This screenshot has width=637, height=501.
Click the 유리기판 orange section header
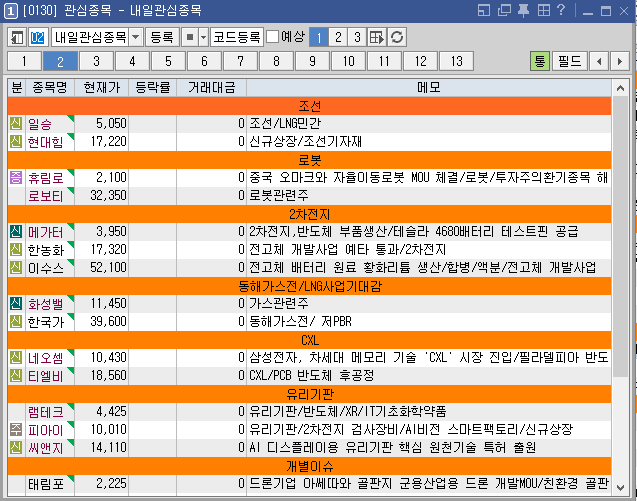pyautogui.click(x=310, y=394)
